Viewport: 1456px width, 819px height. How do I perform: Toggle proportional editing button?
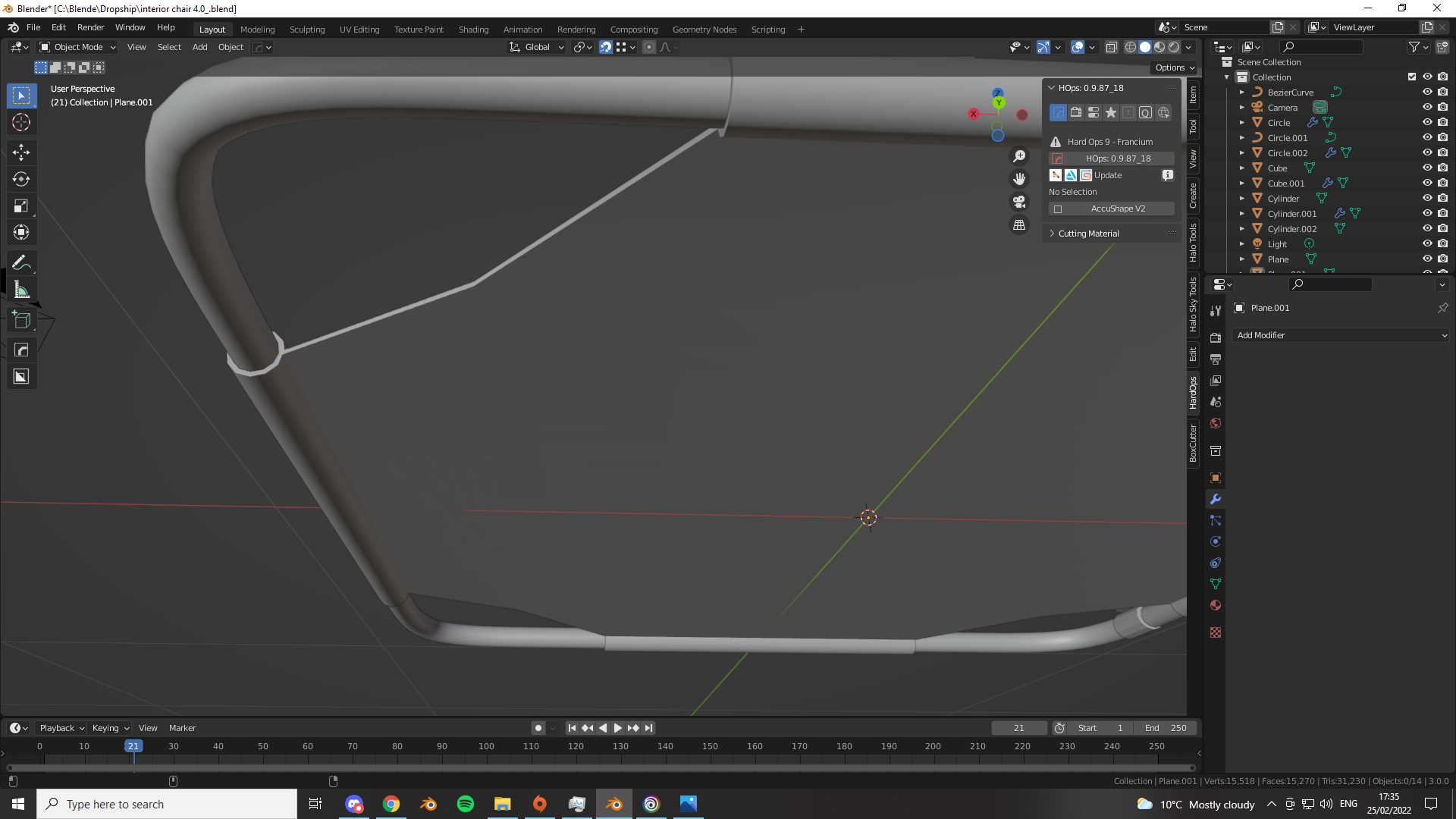(649, 47)
